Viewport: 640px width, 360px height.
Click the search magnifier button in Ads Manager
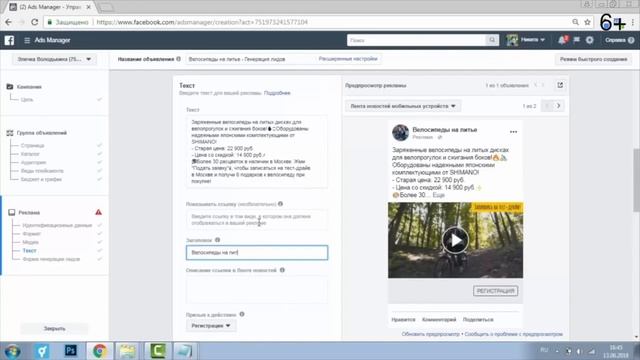492,40
